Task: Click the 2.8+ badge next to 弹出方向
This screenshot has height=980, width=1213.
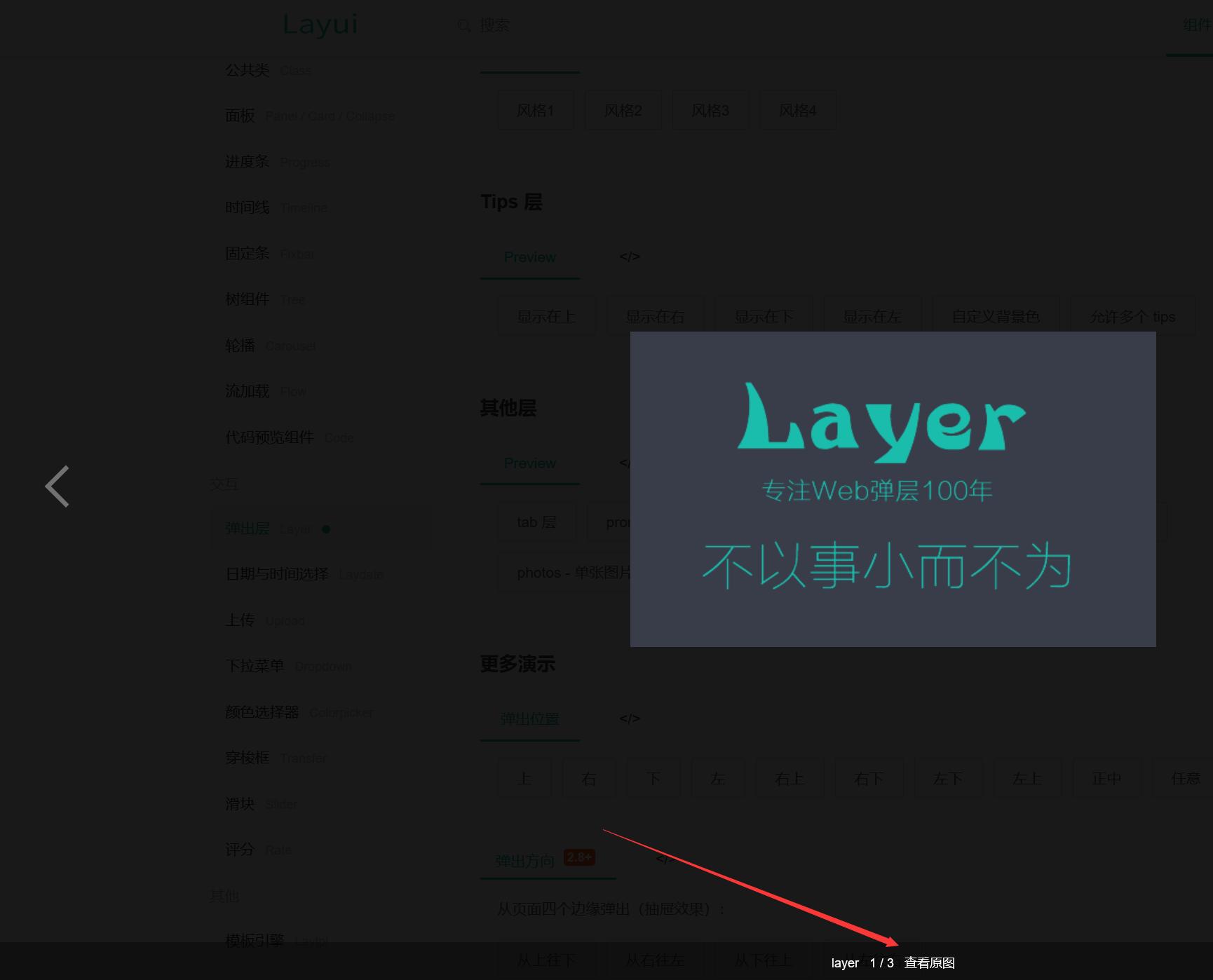Action: (x=580, y=857)
